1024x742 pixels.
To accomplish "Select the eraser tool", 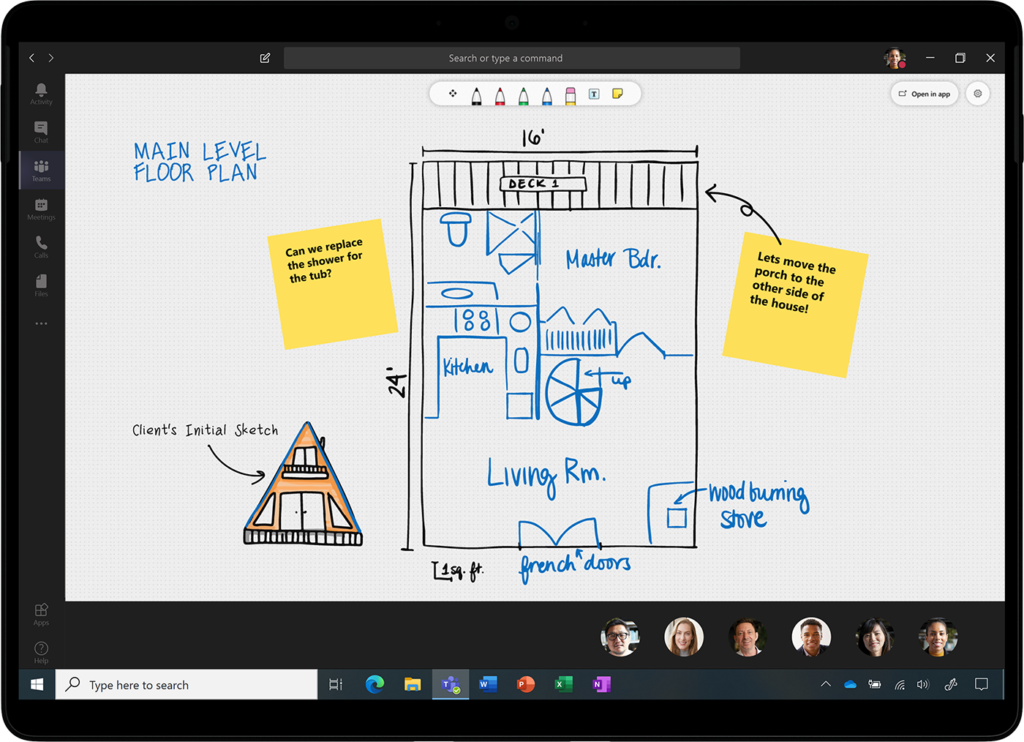I will pos(570,94).
